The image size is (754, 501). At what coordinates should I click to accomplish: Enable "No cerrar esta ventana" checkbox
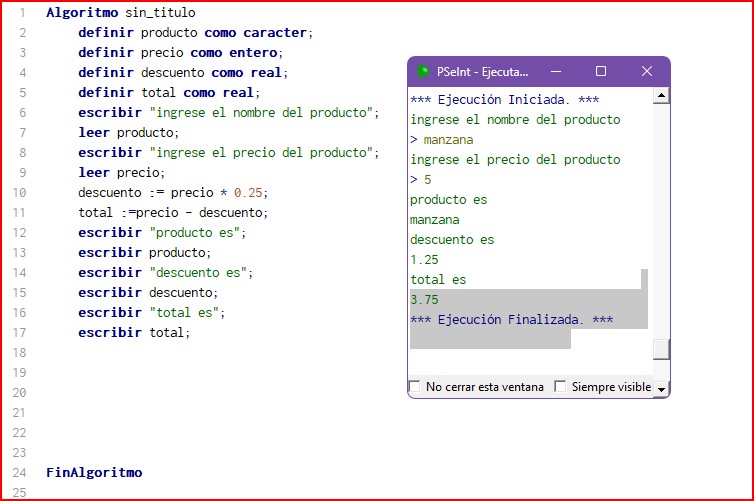pos(415,386)
